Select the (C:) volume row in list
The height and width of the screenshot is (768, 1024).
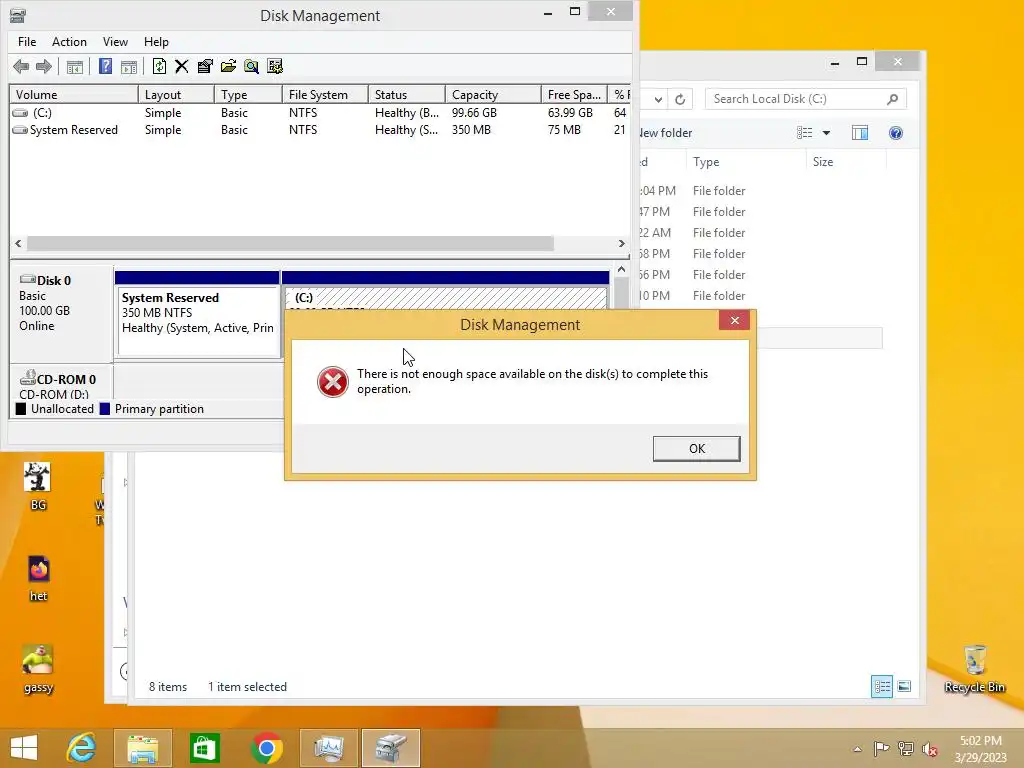pyautogui.click(x=320, y=113)
